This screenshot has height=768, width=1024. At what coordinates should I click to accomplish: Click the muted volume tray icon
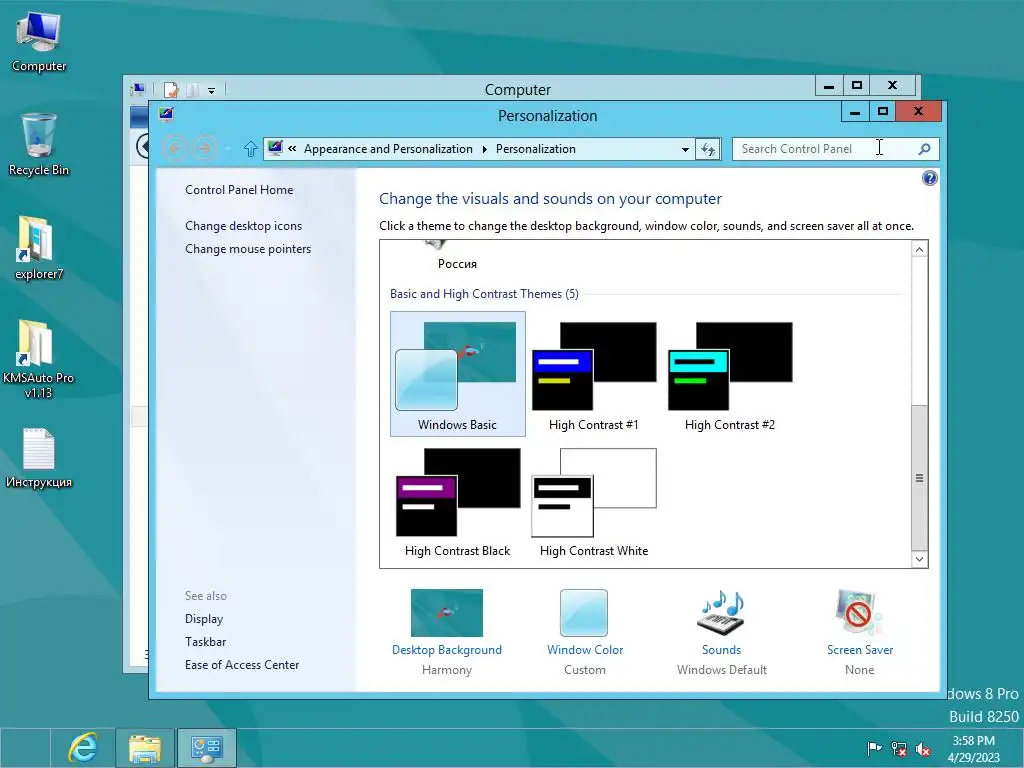[x=923, y=748]
